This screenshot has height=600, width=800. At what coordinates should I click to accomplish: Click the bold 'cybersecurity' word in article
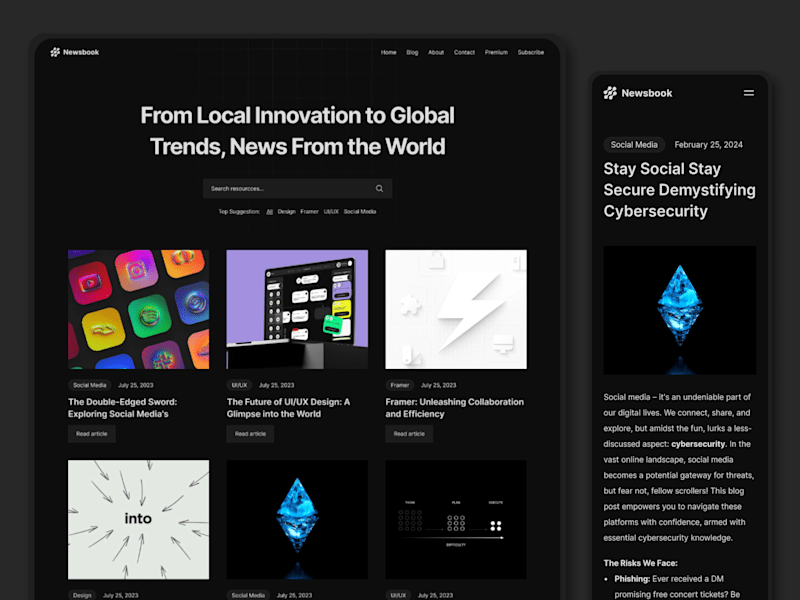coord(698,444)
